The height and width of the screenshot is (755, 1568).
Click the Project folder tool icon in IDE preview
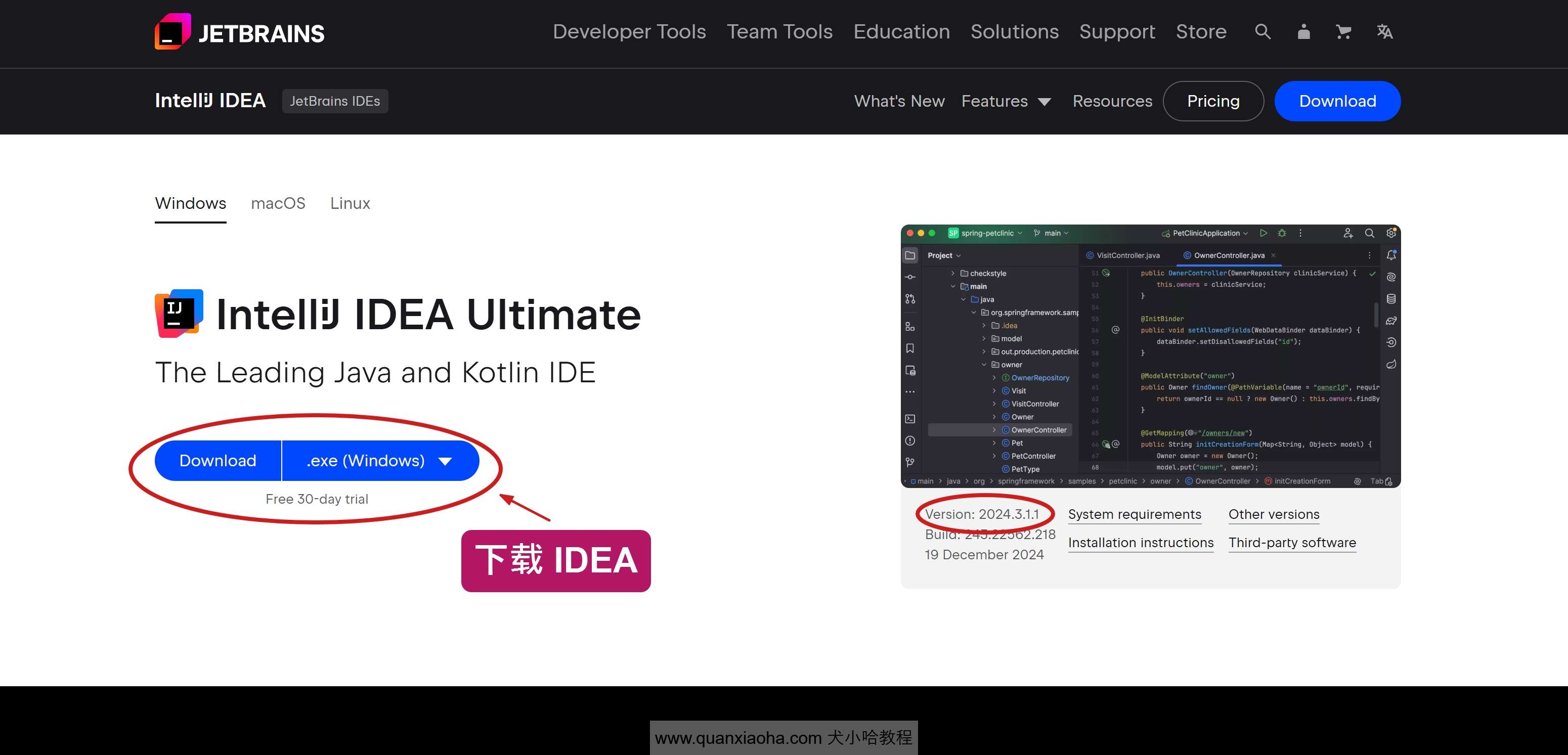(910, 255)
